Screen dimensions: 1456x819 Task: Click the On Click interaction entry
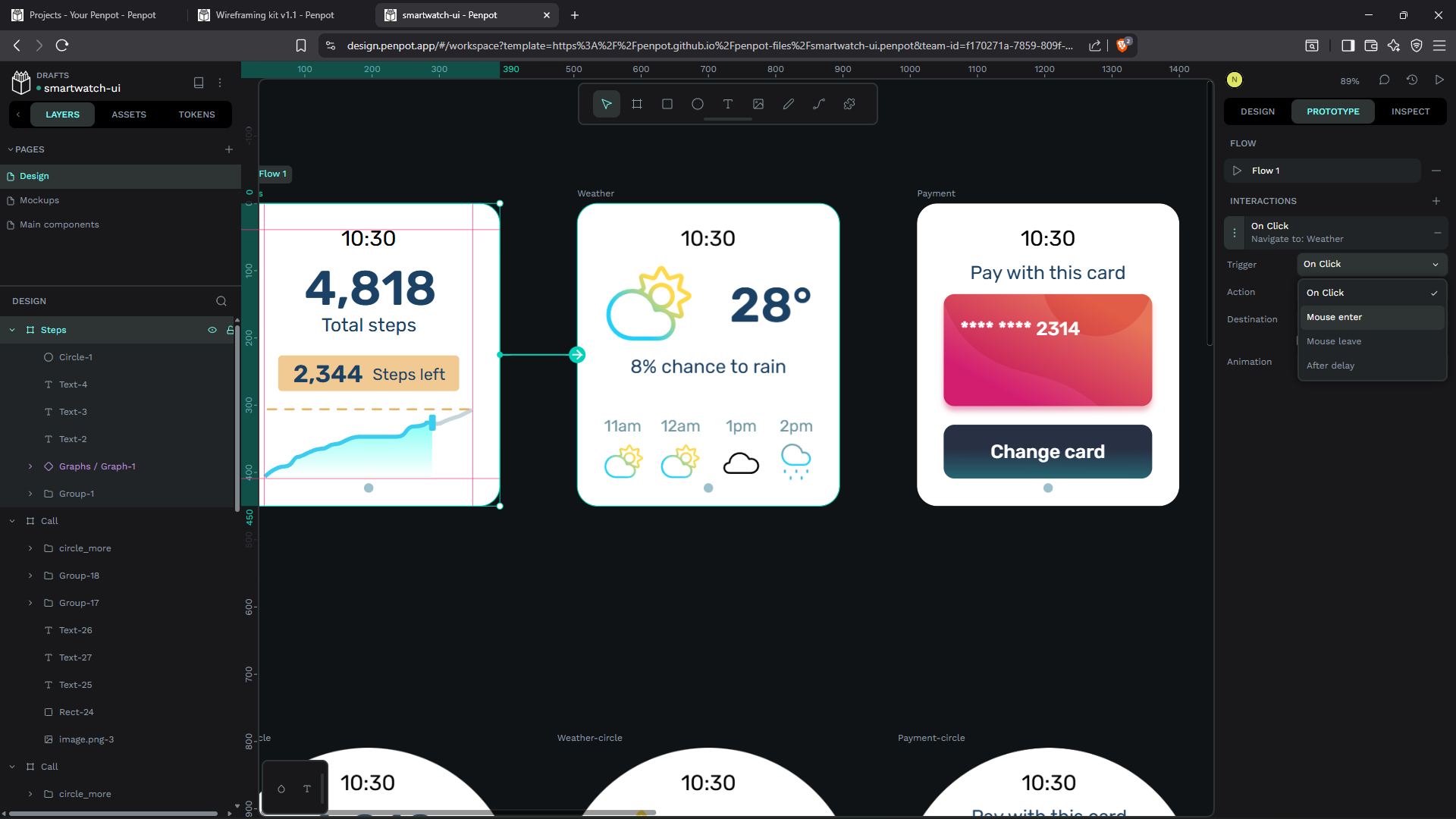(x=1335, y=232)
